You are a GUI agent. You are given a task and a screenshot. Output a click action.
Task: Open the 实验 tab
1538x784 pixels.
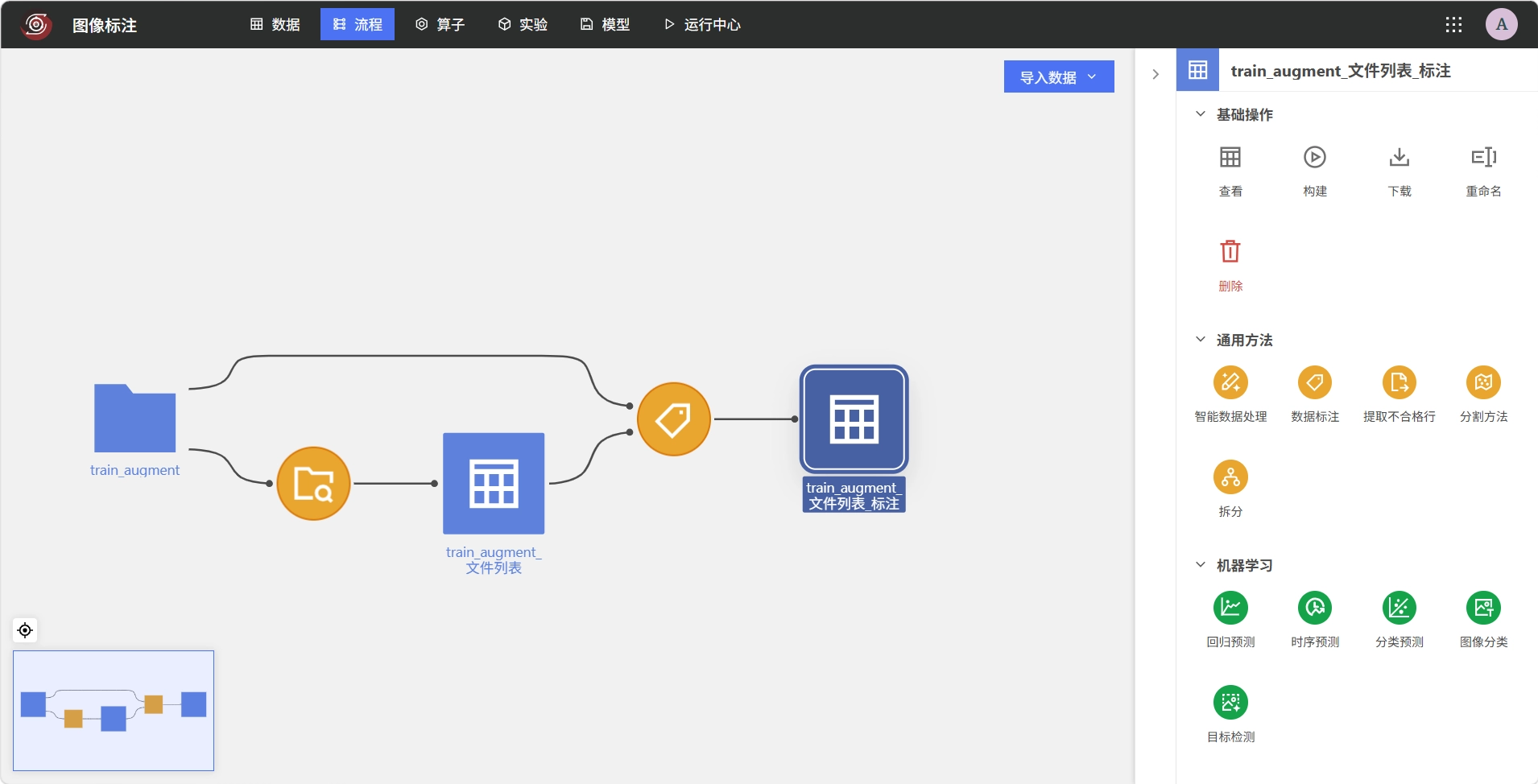(523, 24)
